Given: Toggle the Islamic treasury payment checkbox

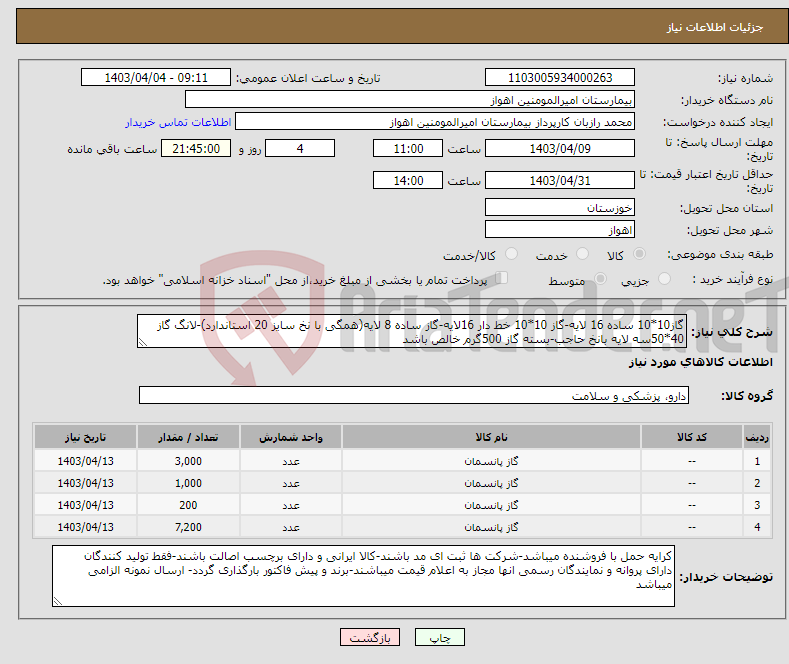Looking at the screenshot, I should (x=502, y=278).
